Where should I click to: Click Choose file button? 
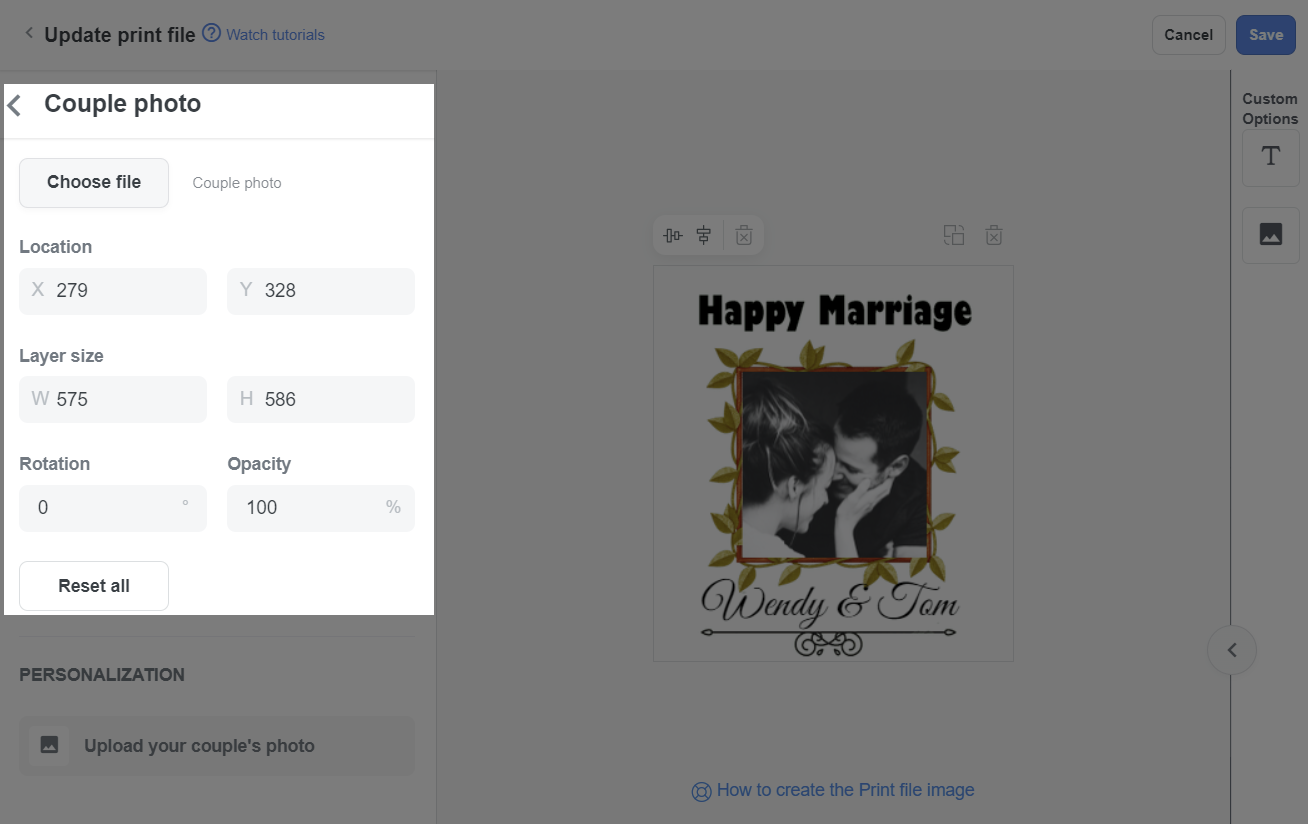coord(94,183)
